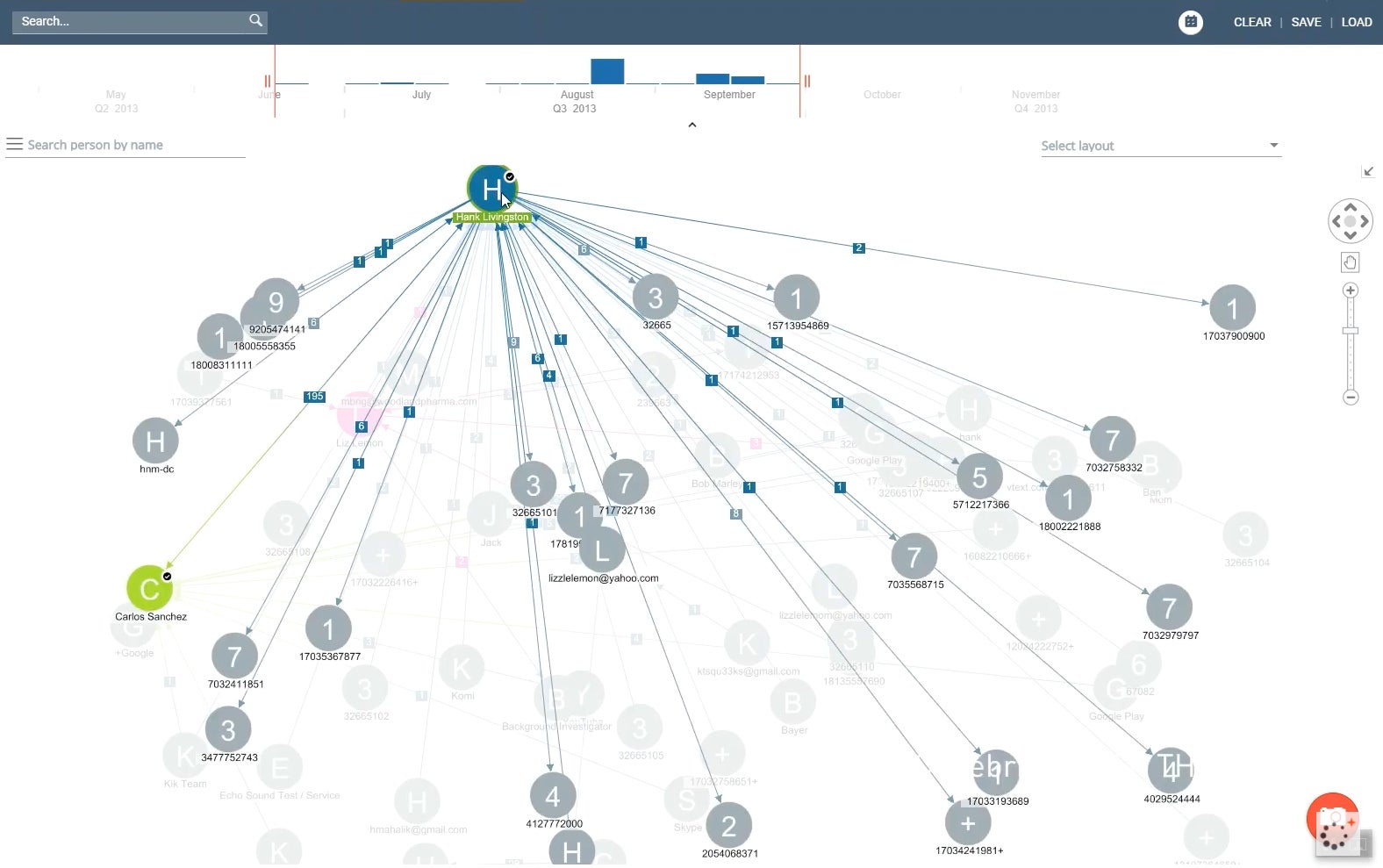Select the 17034241981+ node
Screen dimensions: 1383x868
point(968,823)
